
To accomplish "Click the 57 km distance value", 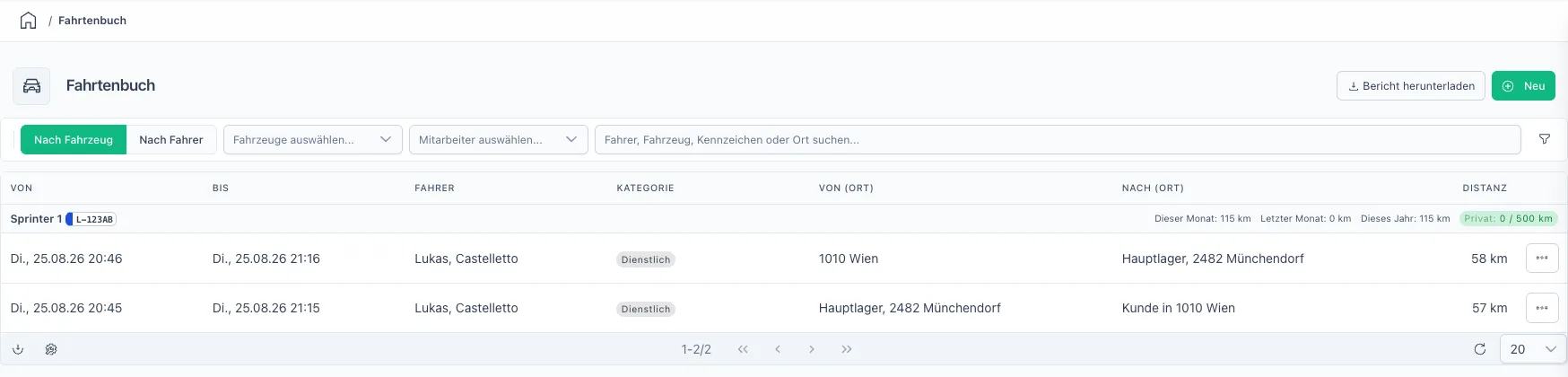I will pyautogui.click(x=1489, y=308).
